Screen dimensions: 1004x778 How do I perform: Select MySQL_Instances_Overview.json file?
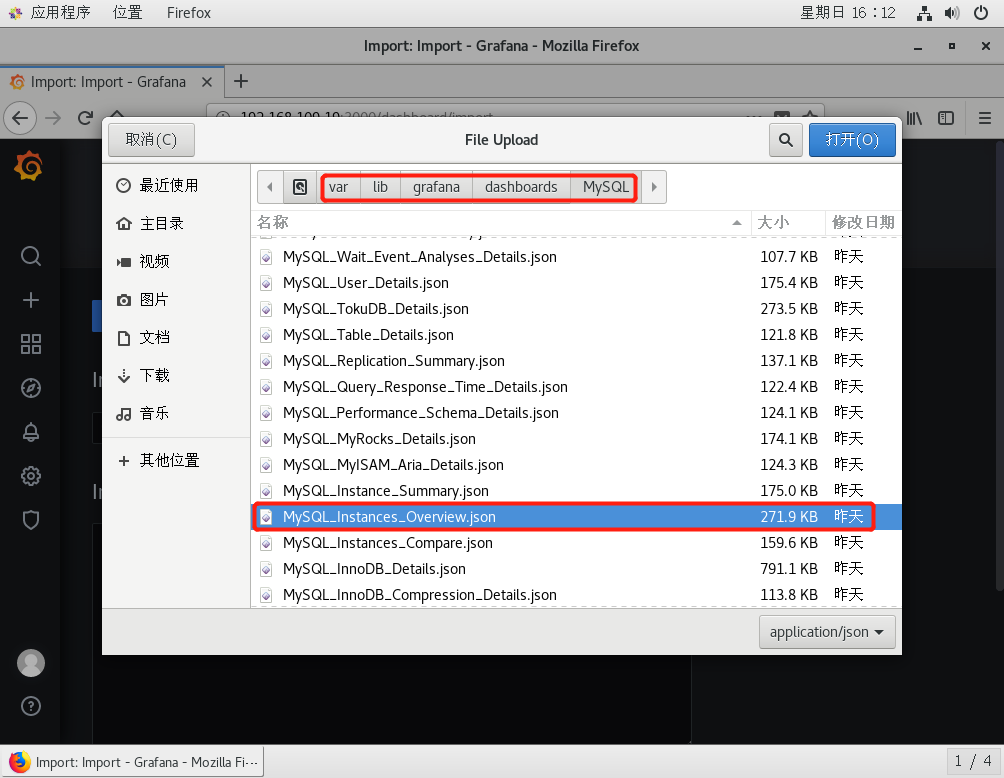click(x=576, y=517)
